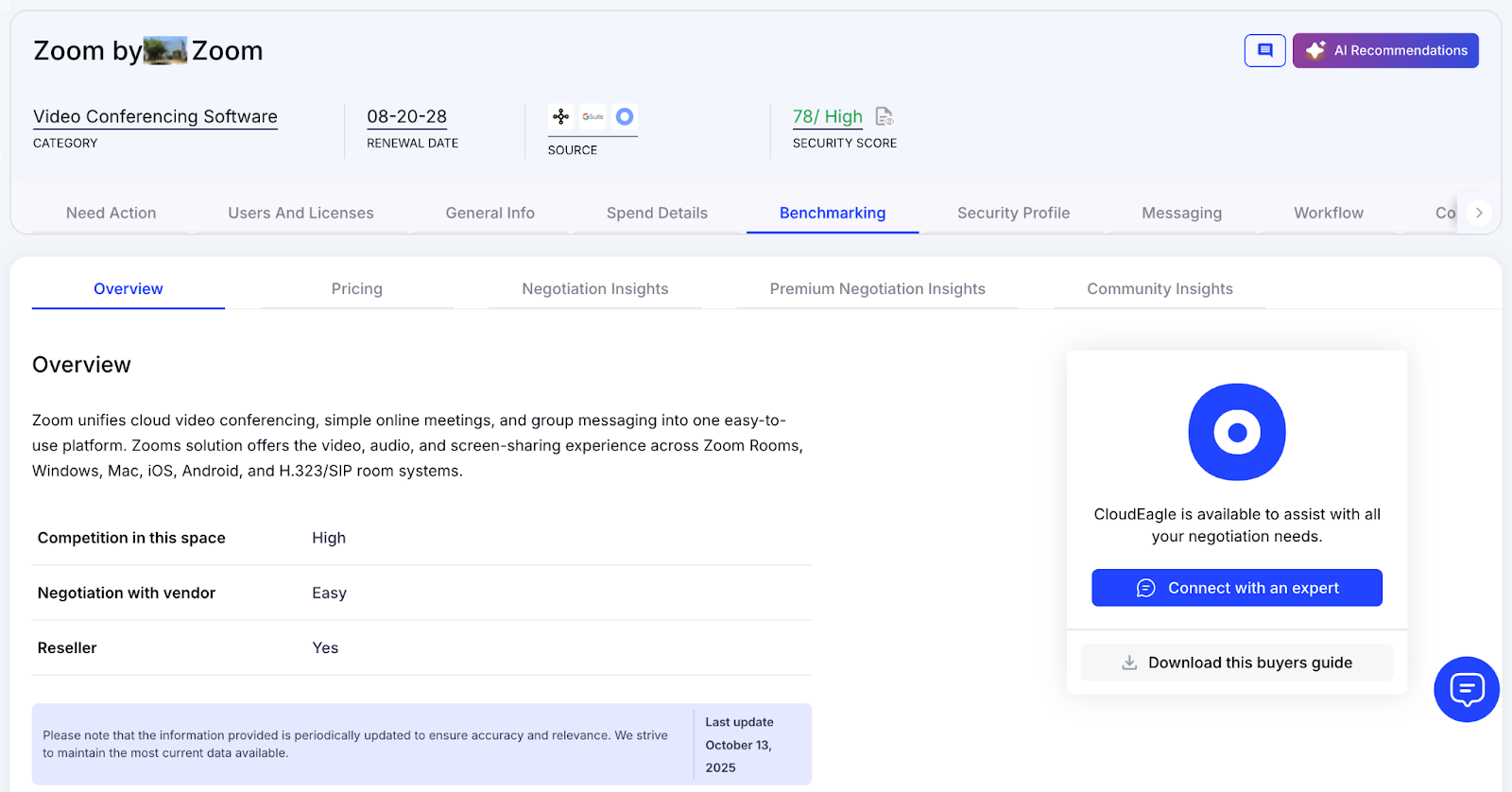Click the Overview section heading
This screenshot has width=1512, height=792.
(x=81, y=365)
